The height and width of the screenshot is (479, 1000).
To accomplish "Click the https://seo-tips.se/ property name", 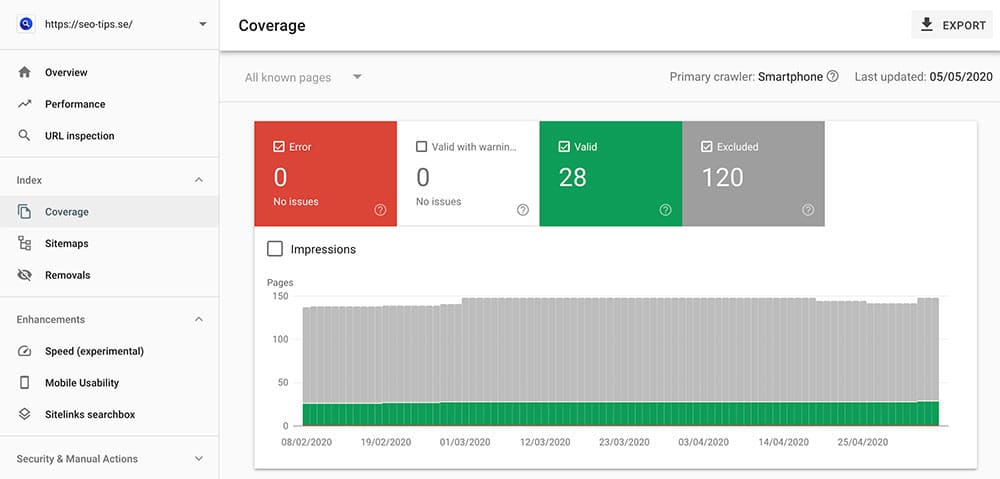I will (x=89, y=24).
